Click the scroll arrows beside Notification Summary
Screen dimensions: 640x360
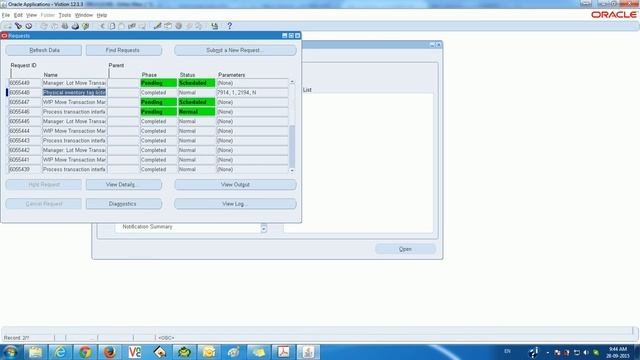click(264, 228)
